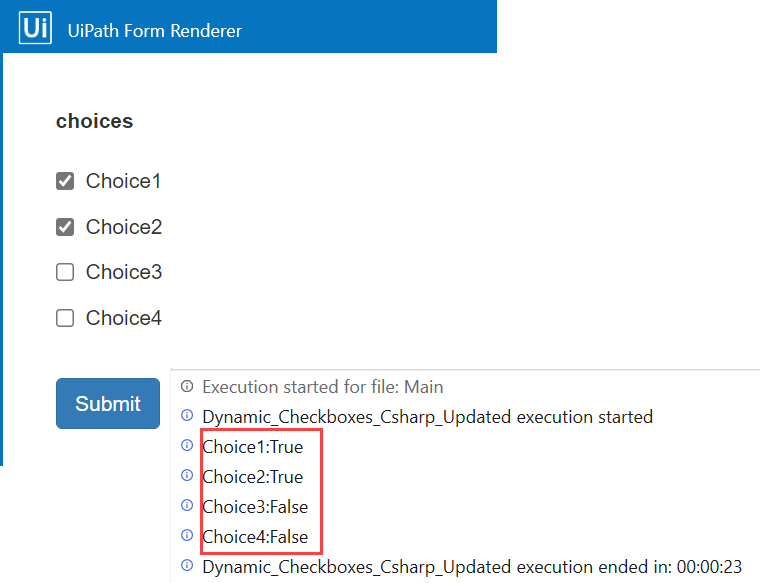
Task: Click the 'UiPath Form Renderer' title bar text
Action: pos(154,30)
